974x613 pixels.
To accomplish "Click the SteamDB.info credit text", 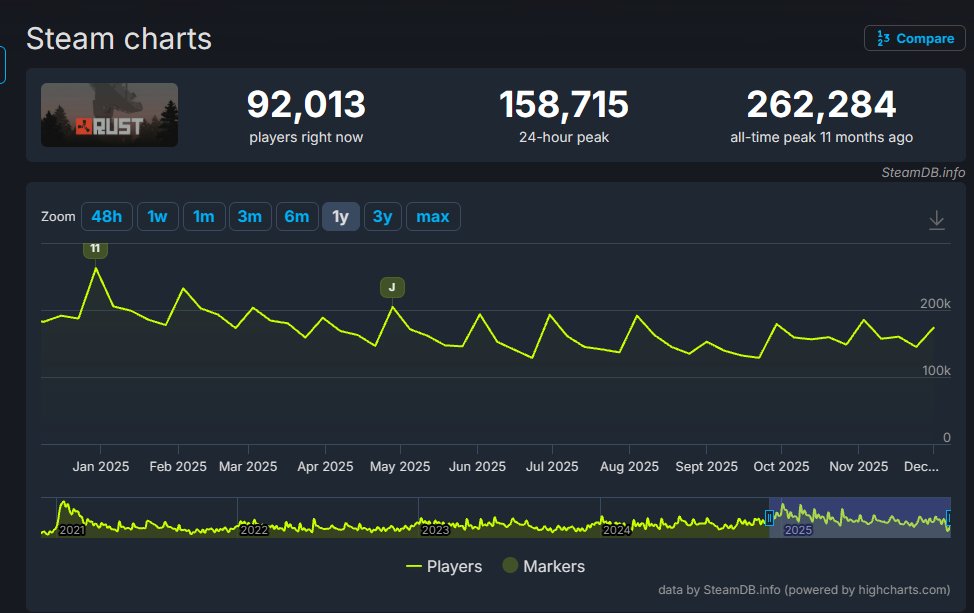I will point(923,173).
